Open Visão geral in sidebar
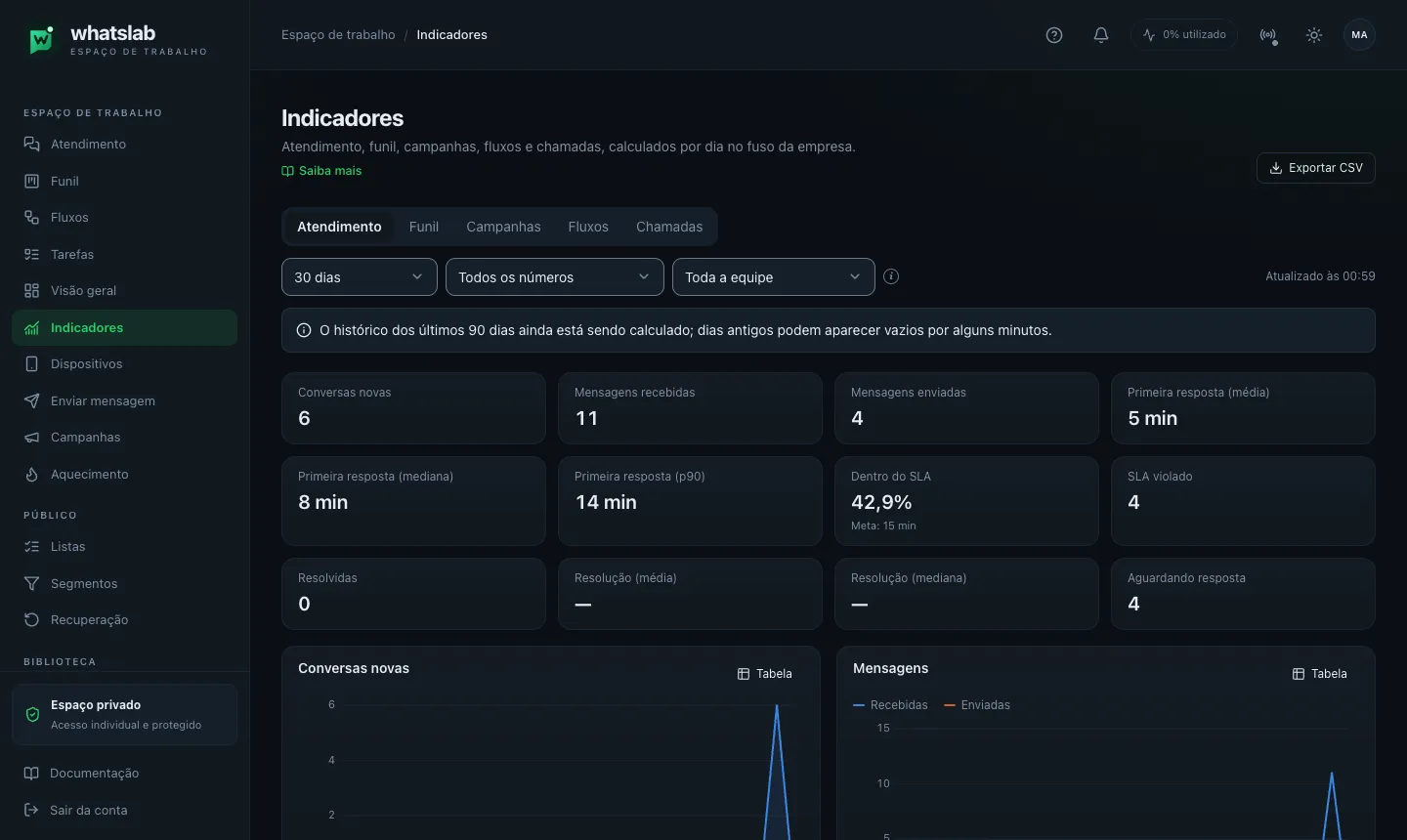The image size is (1407, 840). [x=124, y=291]
